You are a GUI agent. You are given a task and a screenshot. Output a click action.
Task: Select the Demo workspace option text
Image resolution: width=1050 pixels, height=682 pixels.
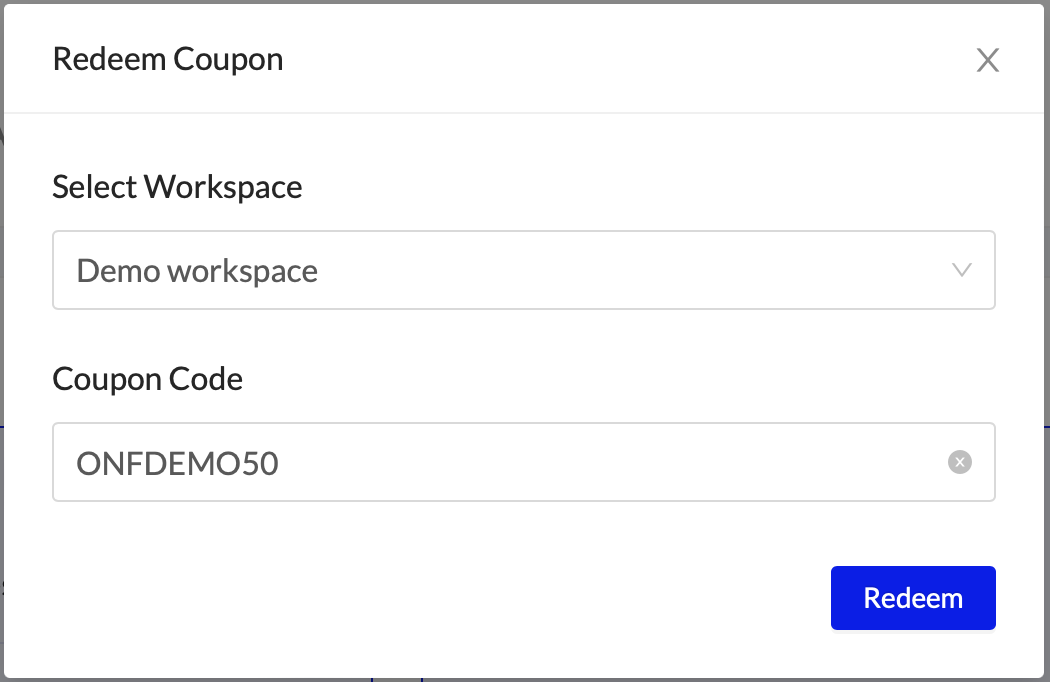[x=197, y=271]
